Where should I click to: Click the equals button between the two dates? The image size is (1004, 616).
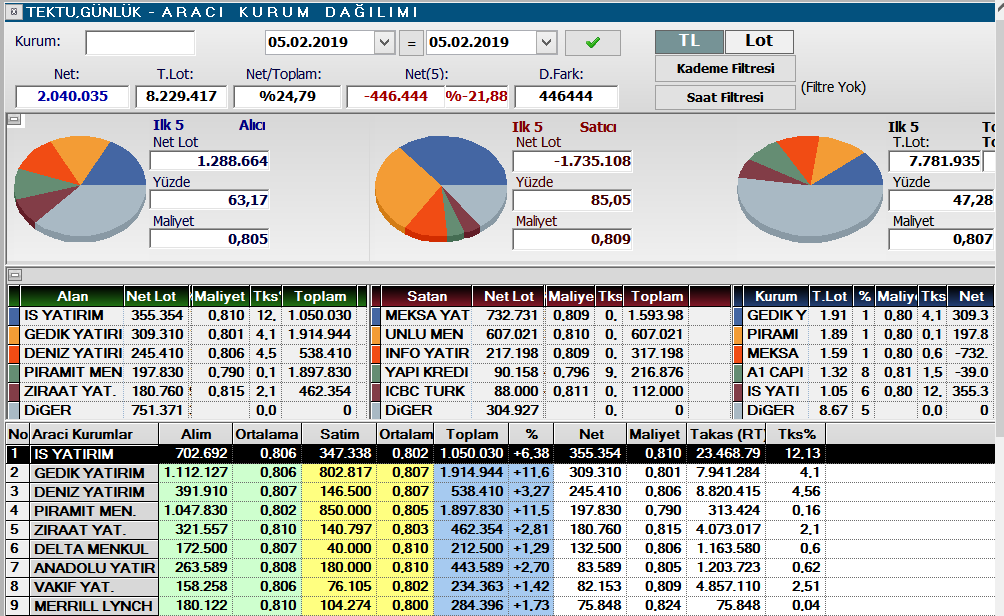point(411,44)
